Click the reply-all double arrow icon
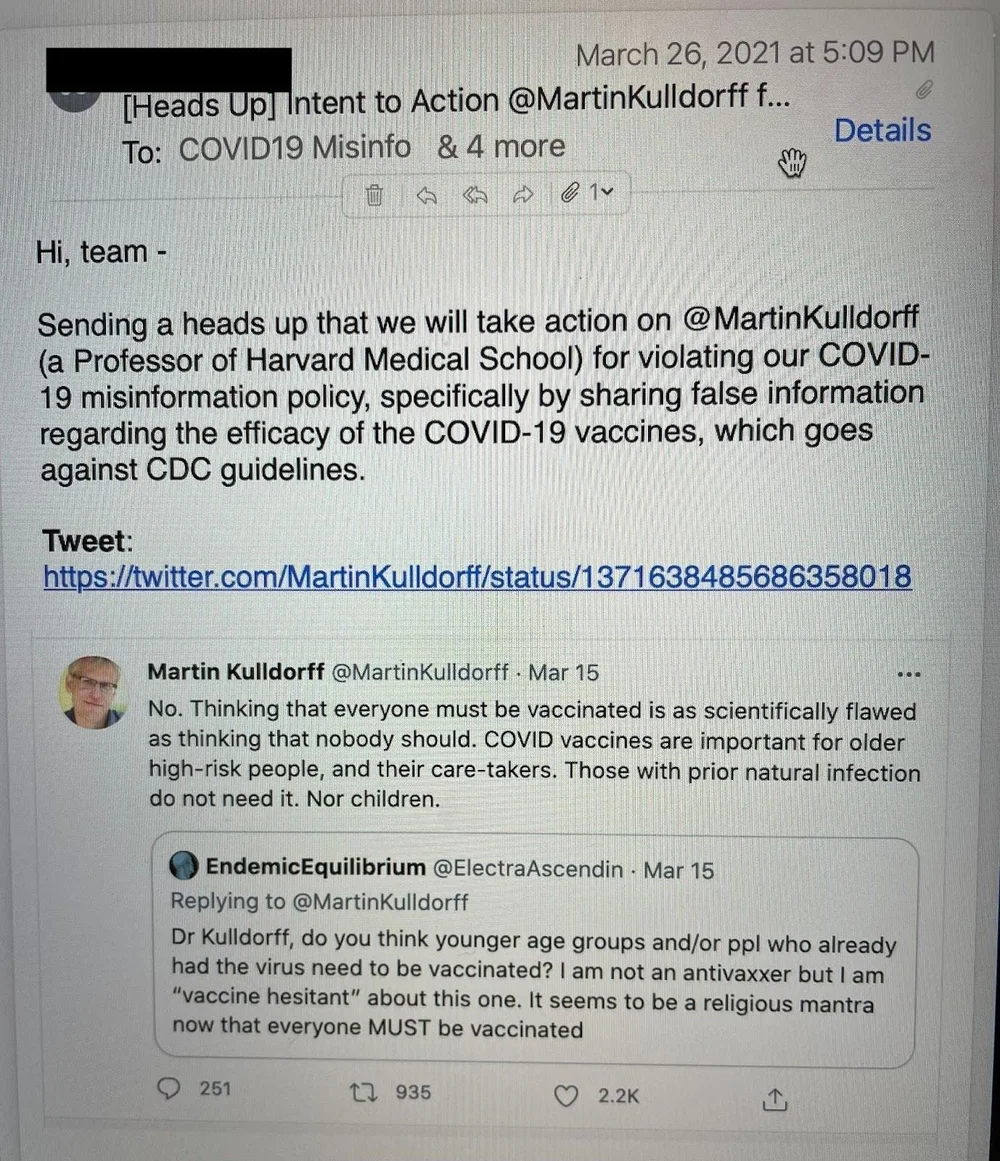The height and width of the screenshot is (1161, 1000). click(x=474, y=195)
